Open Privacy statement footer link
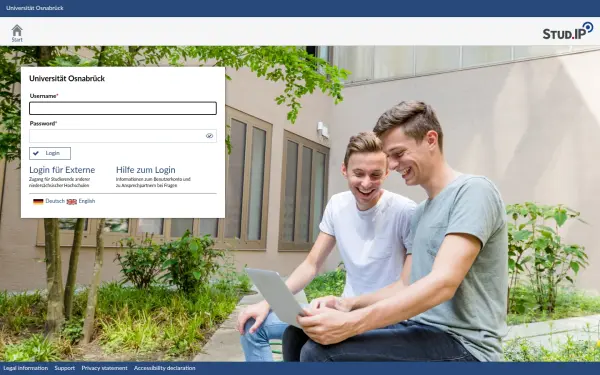The width and height of the screenshot is (600, 375). pos(104,368)
